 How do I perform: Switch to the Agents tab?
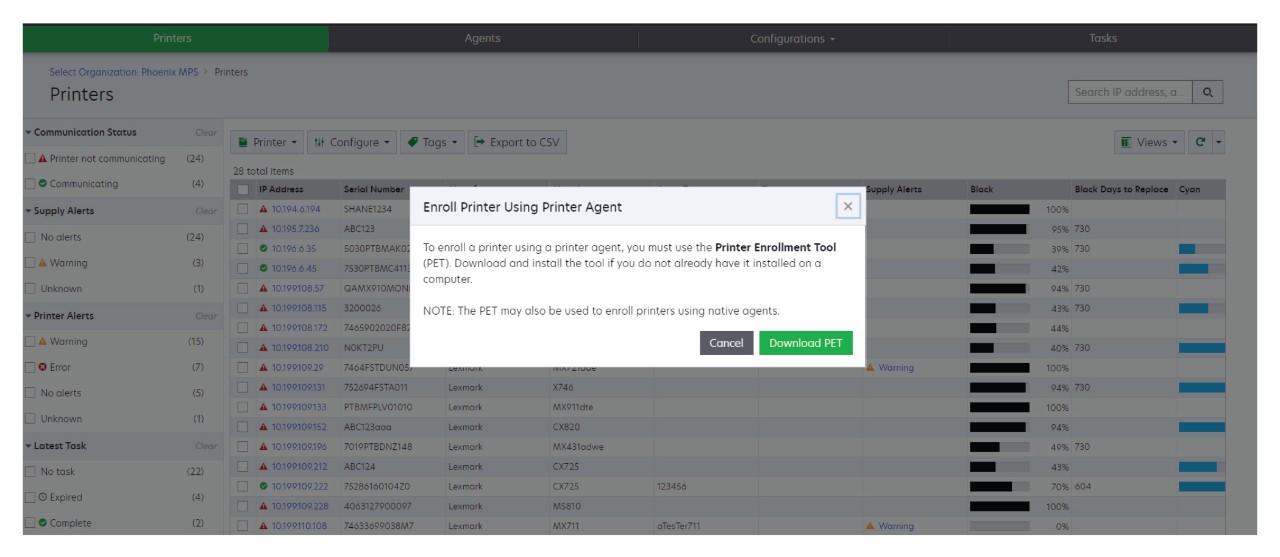(x=482, y=38)
